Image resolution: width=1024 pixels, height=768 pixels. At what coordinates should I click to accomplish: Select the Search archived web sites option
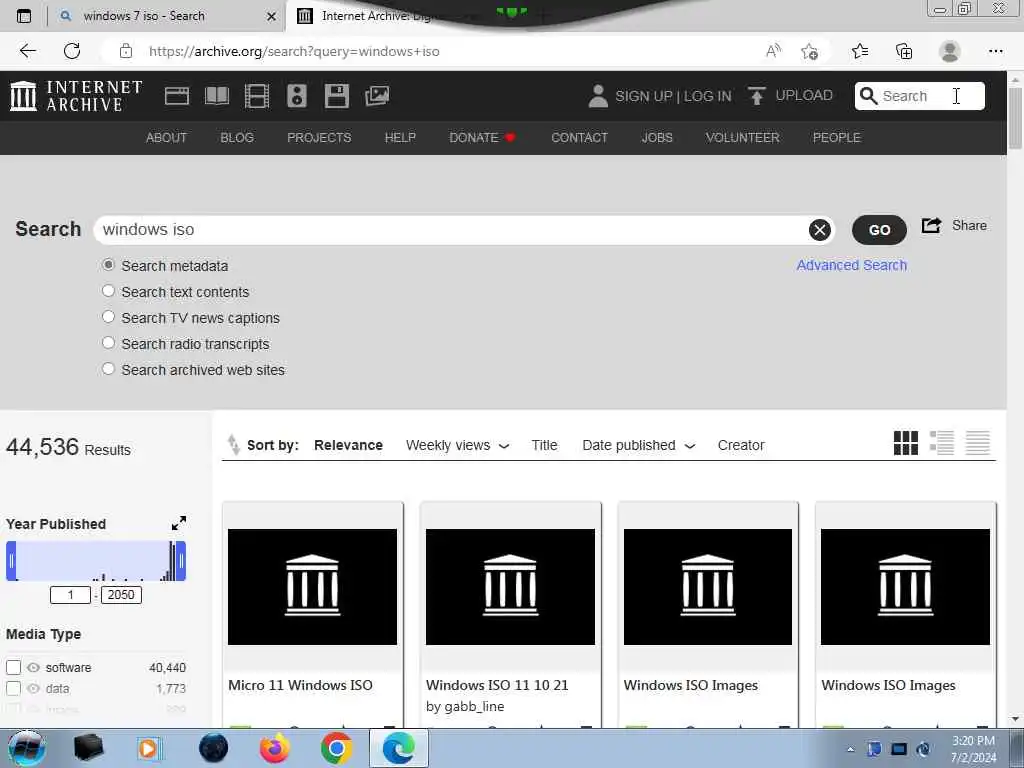click(x=108, y=369)
